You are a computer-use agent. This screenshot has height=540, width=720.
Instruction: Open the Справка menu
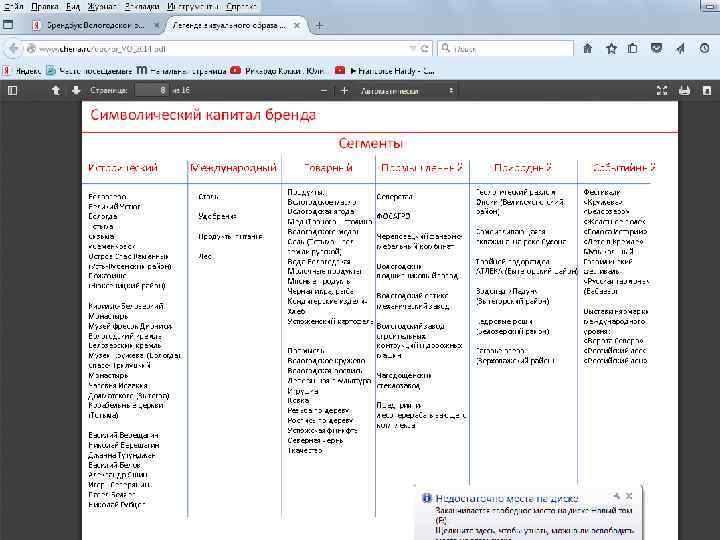pyautogui.click(x=241, y=6)
